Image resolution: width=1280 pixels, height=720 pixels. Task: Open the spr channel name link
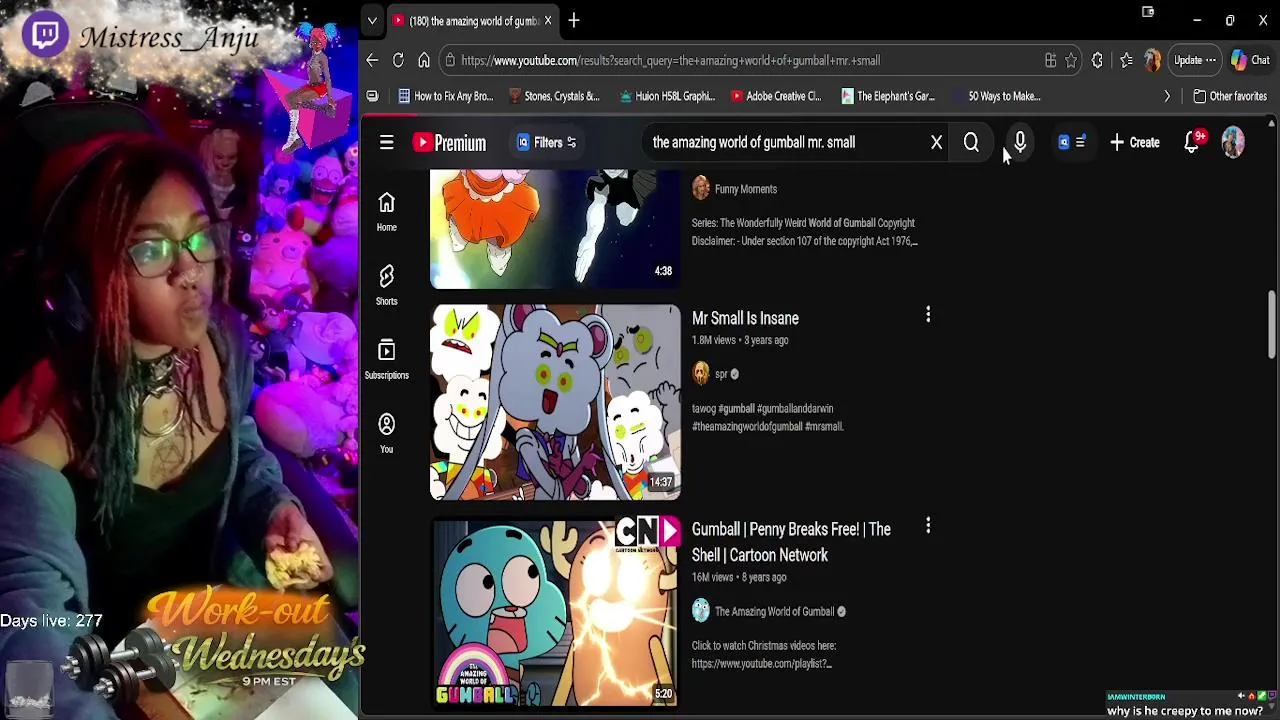(721, 374)
